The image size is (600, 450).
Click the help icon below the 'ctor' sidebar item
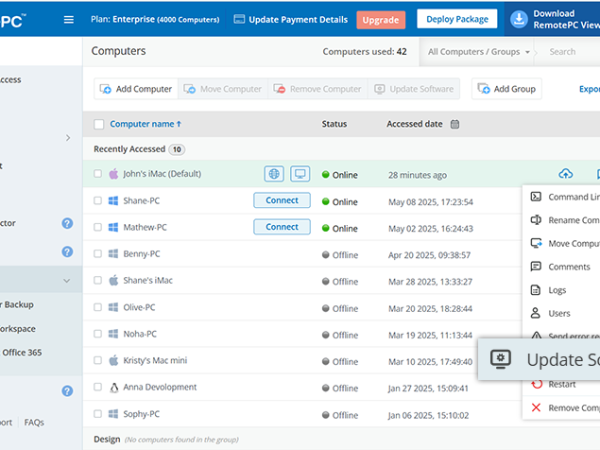pyautogui.click(x=67, y=252)
